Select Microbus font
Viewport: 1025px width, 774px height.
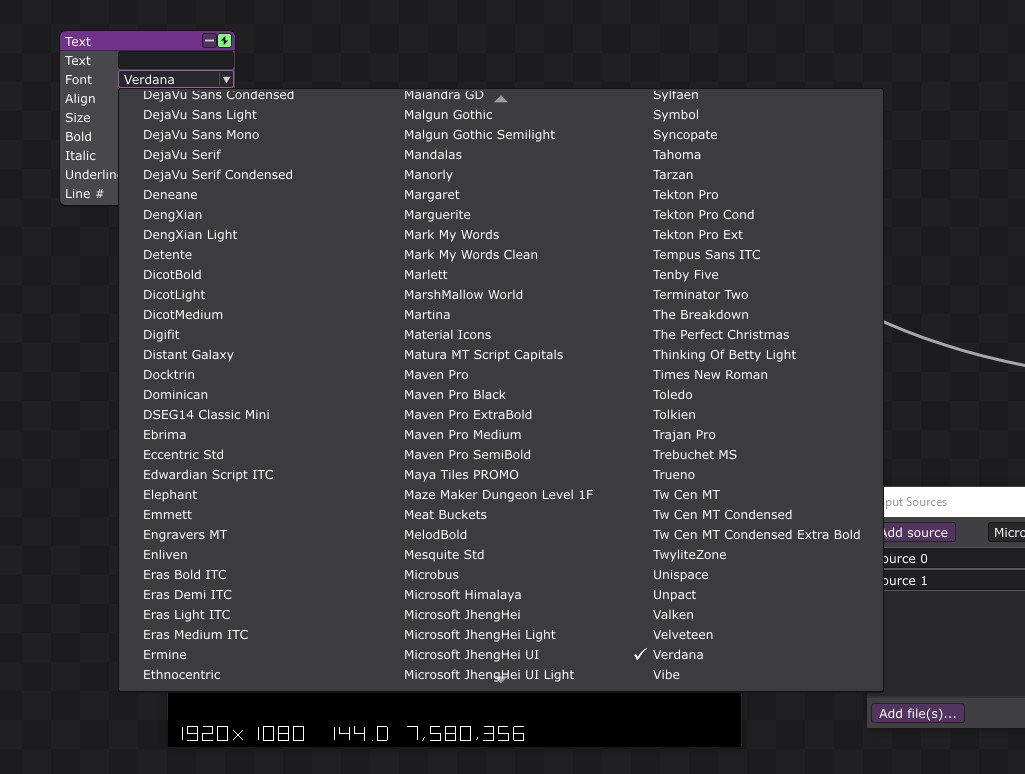431,575
